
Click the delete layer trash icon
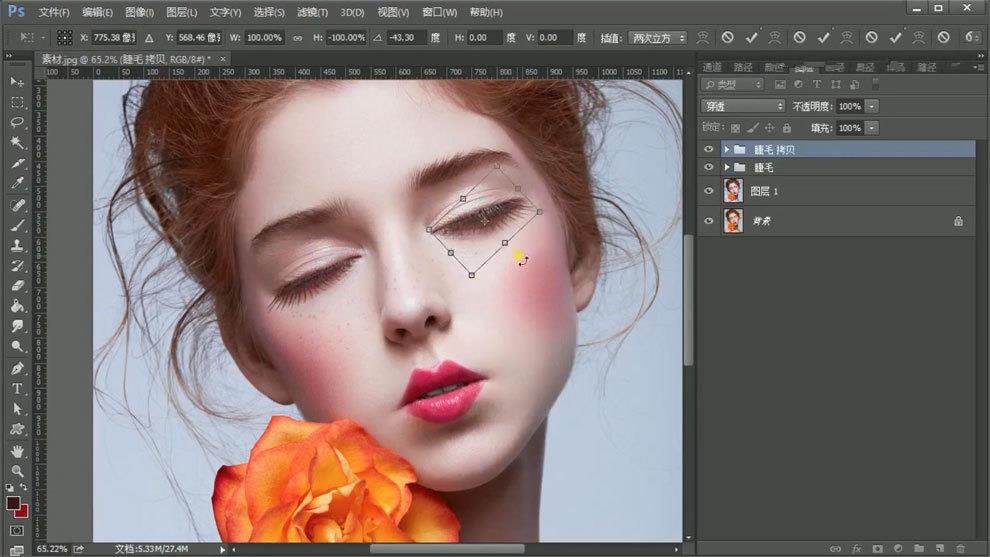960,548
